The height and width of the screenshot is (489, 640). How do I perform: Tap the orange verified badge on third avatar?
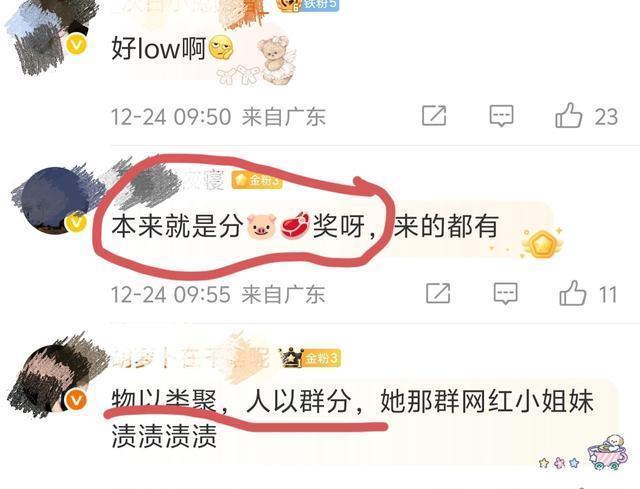click(76, 399)
